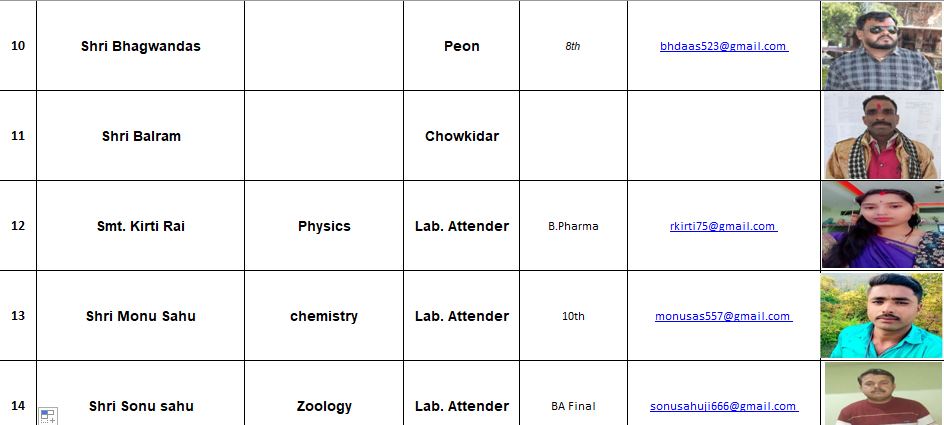Click the serial number 13 cell
Viewport: 944px width, 425px height.
pyautogui.click(x=18, y=316)
